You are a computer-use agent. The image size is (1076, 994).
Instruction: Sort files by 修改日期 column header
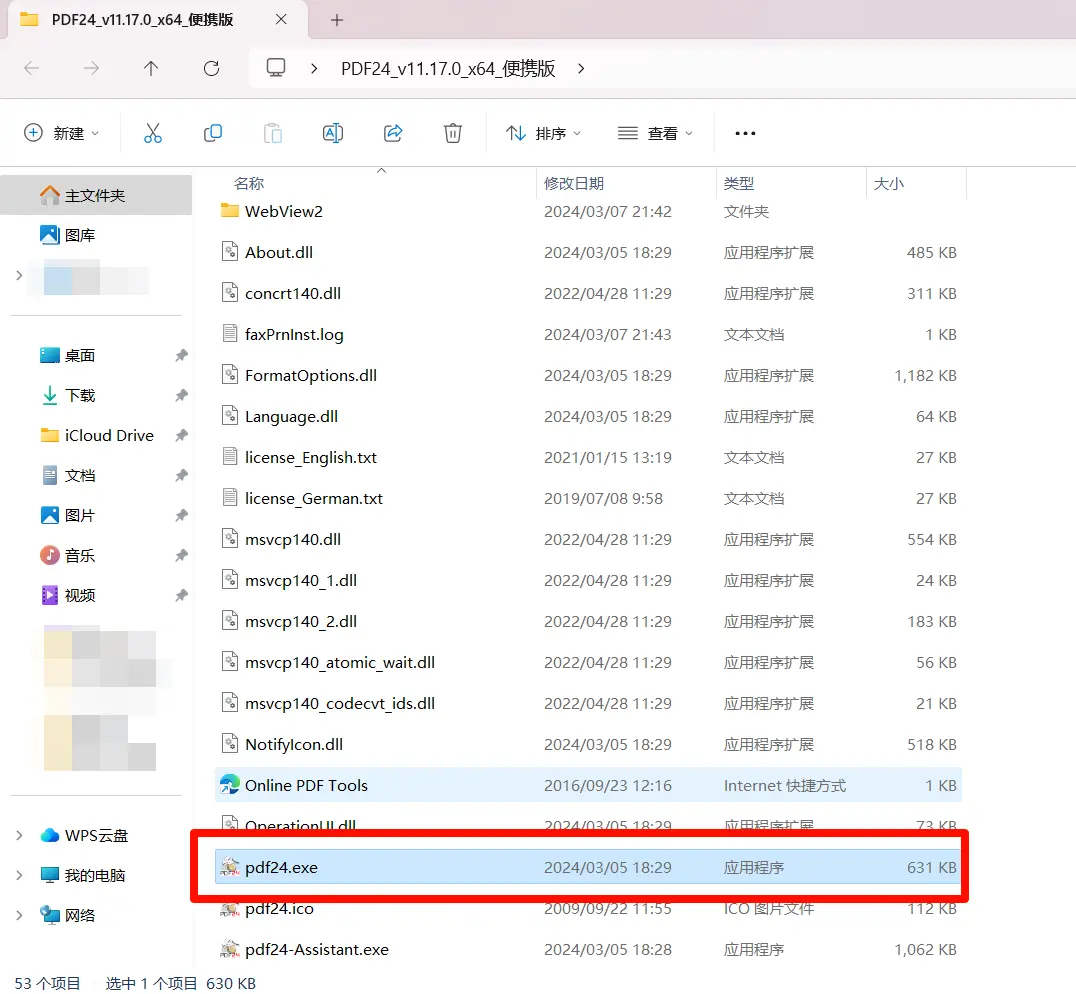(574, 184)
